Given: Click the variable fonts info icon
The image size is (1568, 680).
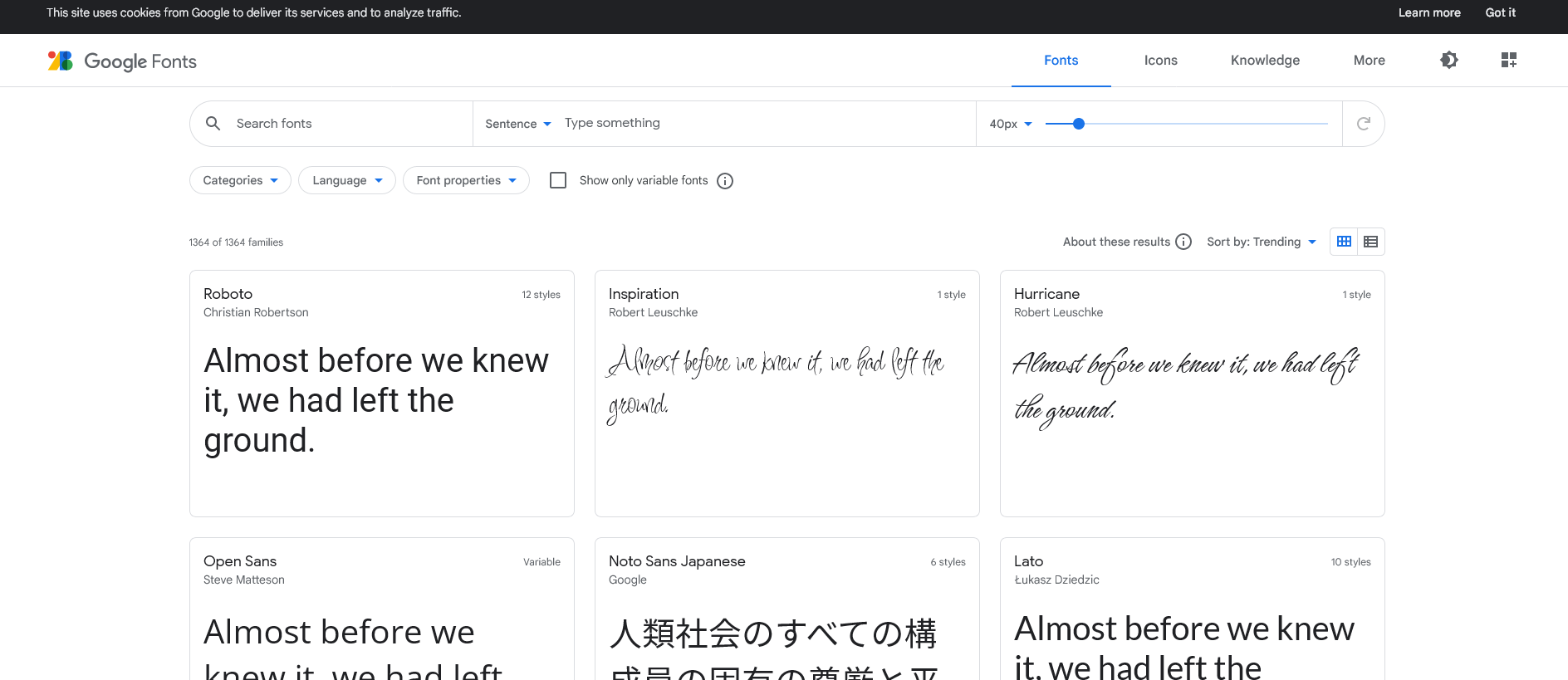Looking at the screenshot, I should point(725,181).
